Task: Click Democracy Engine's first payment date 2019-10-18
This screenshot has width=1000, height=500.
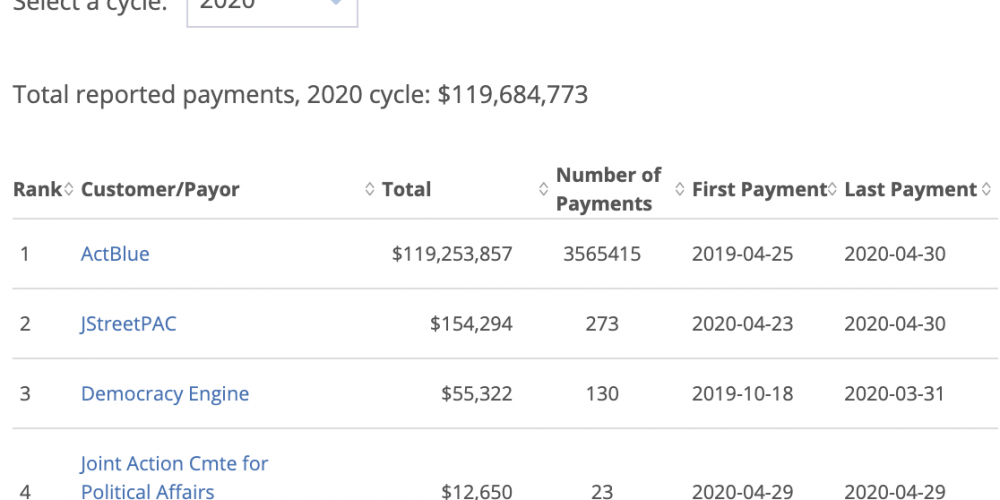Action: point(742,394)
